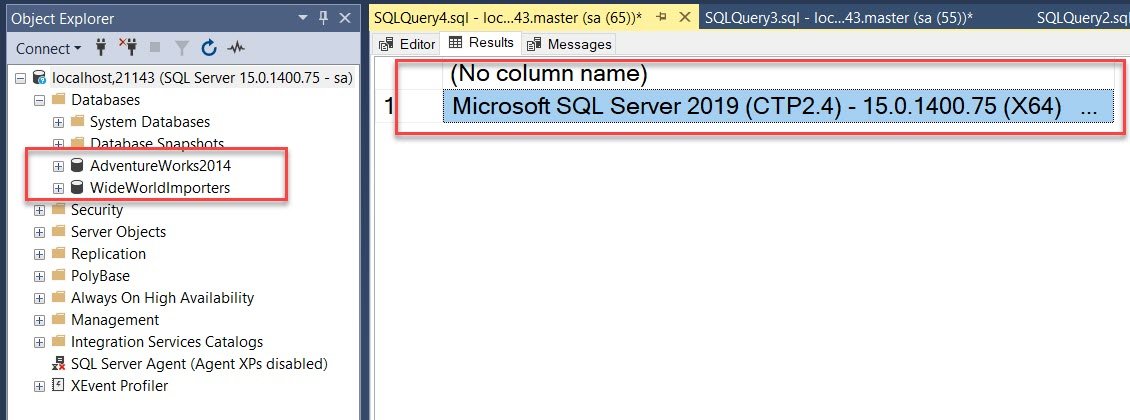Expand the Security folder
Screen dimensions: 1130x420
pyautogui.click(x=40, y=210)
